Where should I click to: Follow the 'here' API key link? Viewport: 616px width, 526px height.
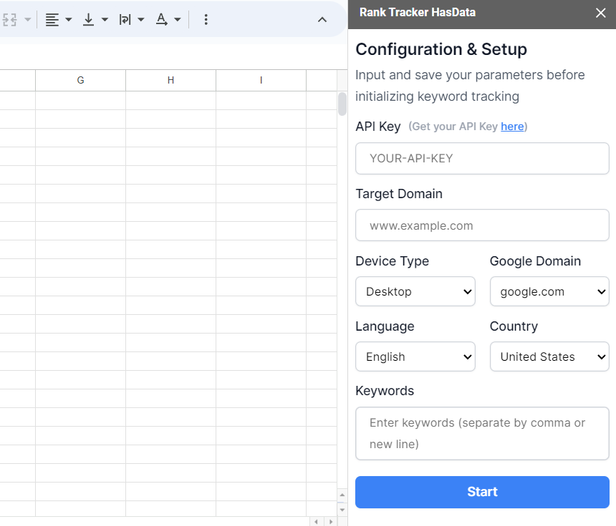(x=512, y=127)
